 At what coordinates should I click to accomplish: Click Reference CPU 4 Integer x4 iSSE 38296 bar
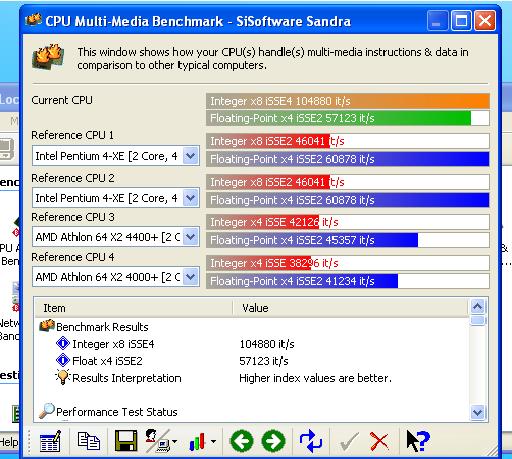(348, 263)
